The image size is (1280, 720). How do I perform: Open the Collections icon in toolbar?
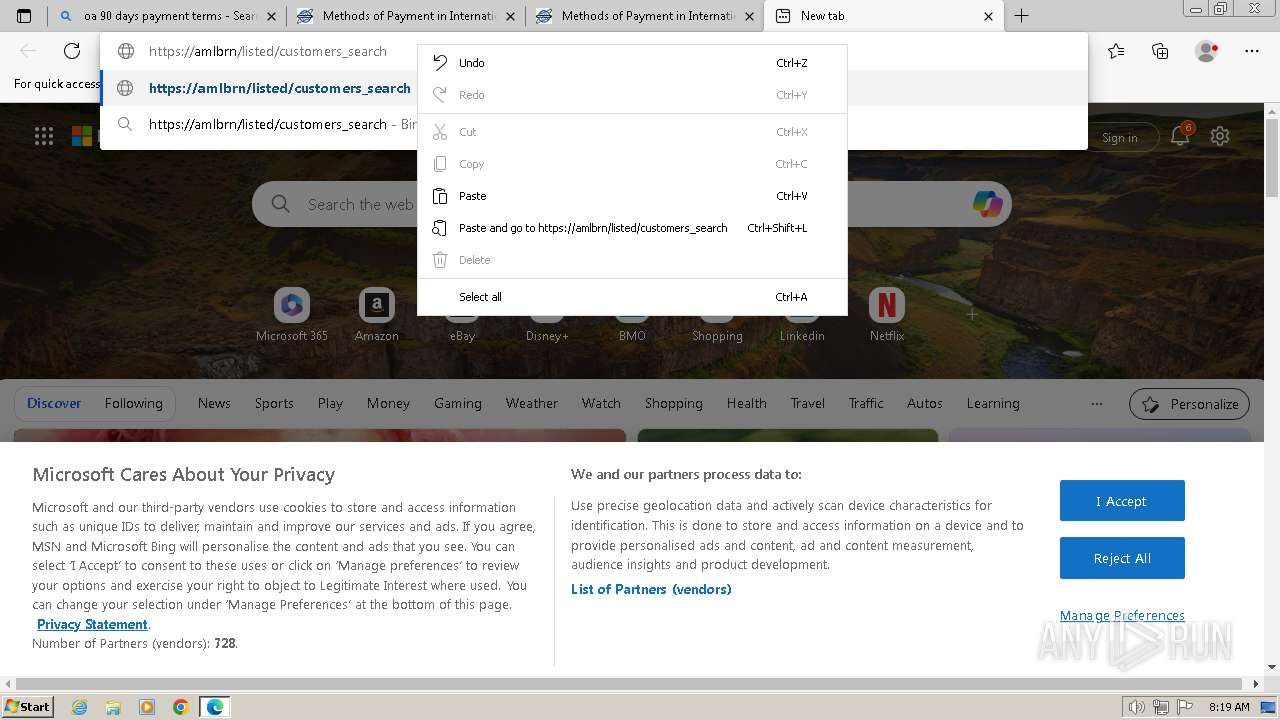point(1160,51)
